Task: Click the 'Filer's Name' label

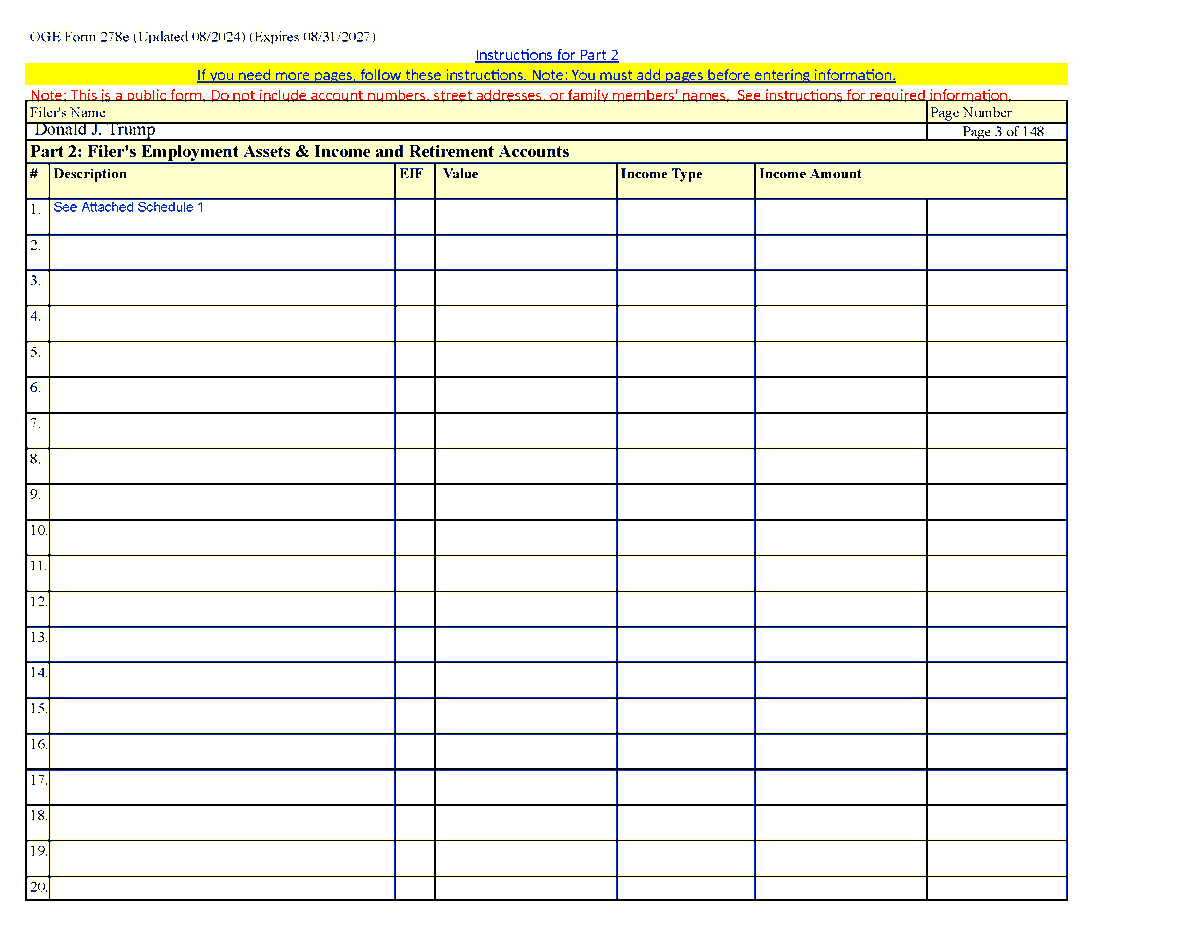Action: click(67, 112)
